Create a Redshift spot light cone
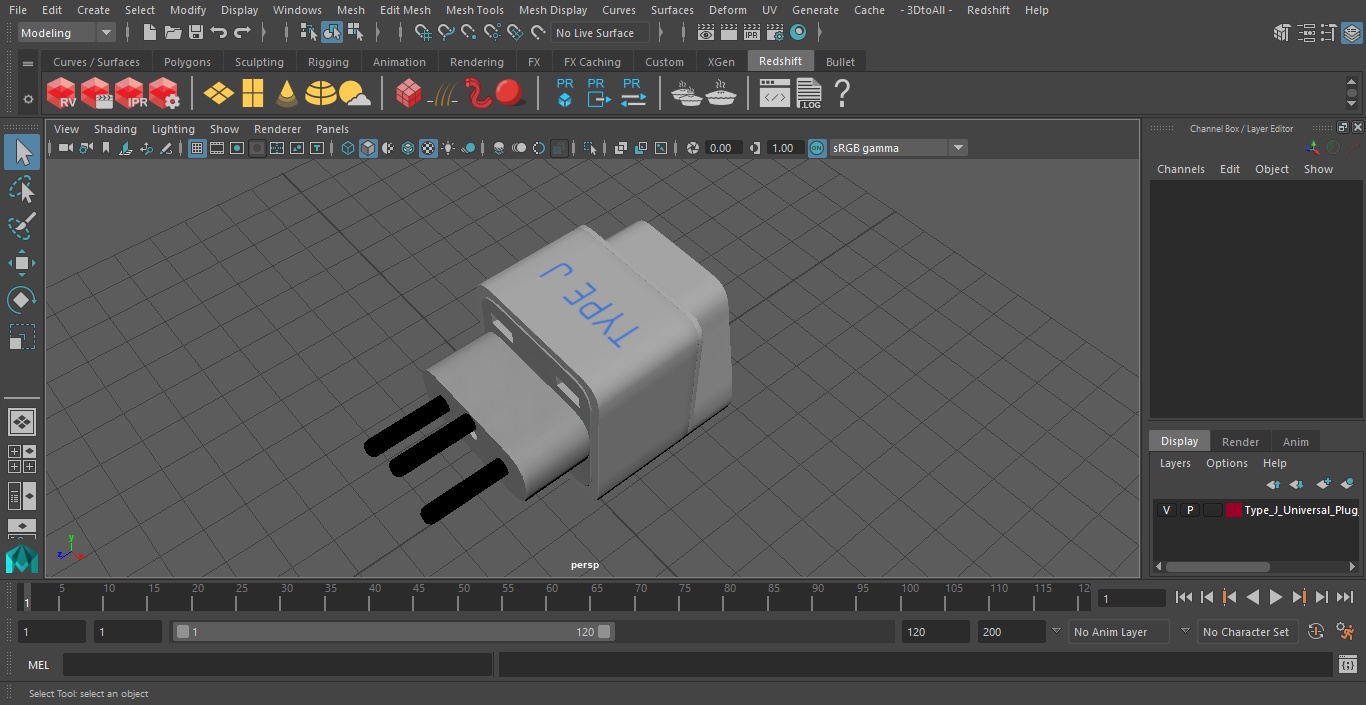Image resolution: width=1366 pixels, height=705 pixels. pyautogui.click(x=286, y=93)
